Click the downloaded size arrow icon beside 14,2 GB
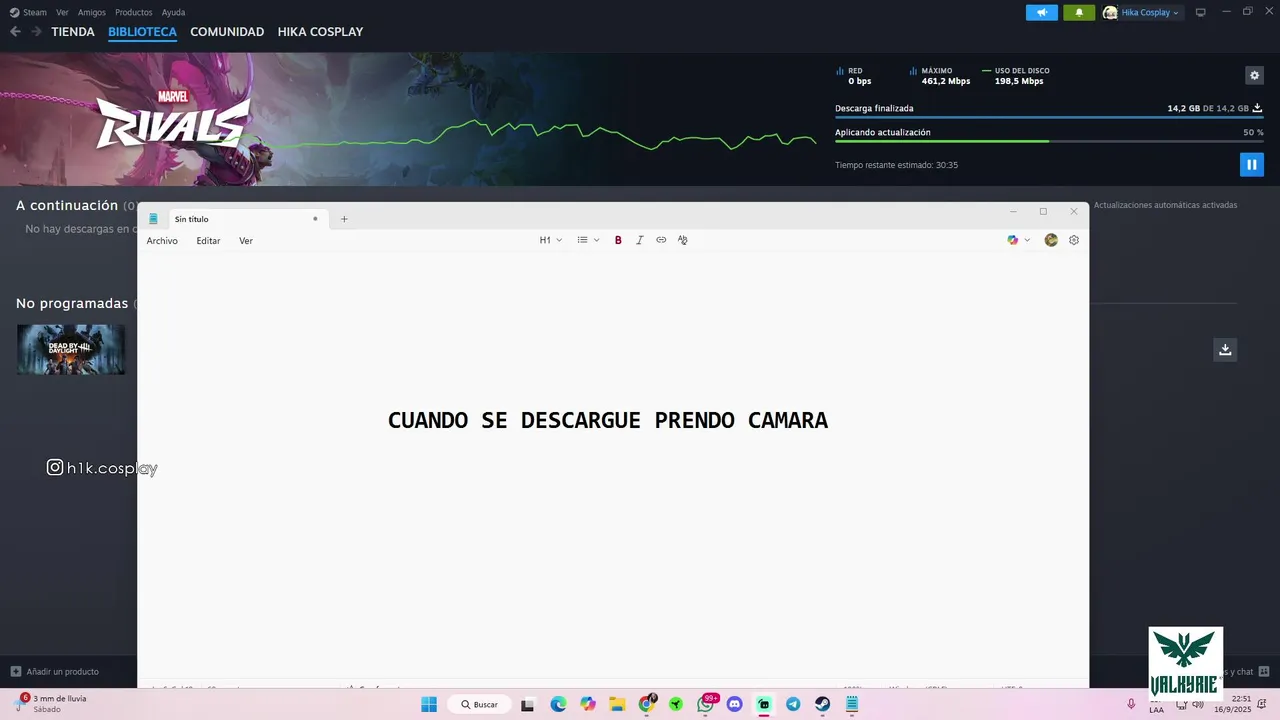This screenshot has width=1280, height=720. [x=1257, y=108]
